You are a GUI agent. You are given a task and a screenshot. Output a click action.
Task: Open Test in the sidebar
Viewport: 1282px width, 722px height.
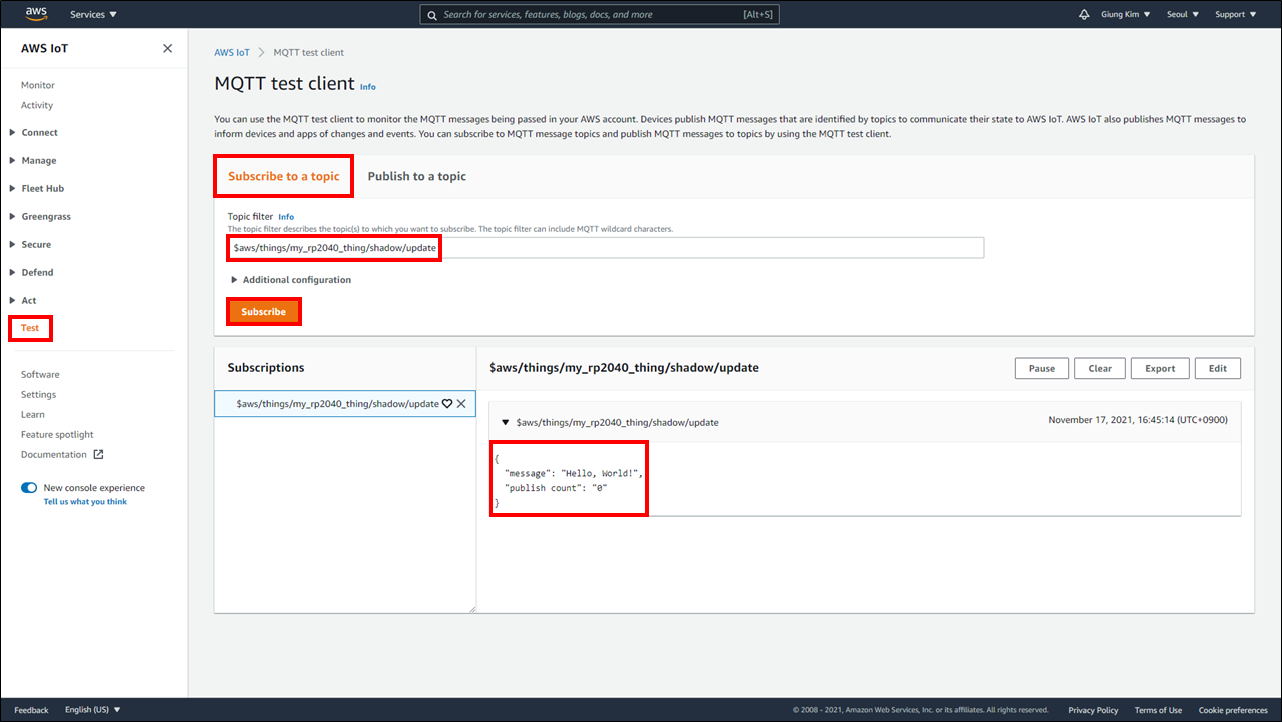(30, 328)
